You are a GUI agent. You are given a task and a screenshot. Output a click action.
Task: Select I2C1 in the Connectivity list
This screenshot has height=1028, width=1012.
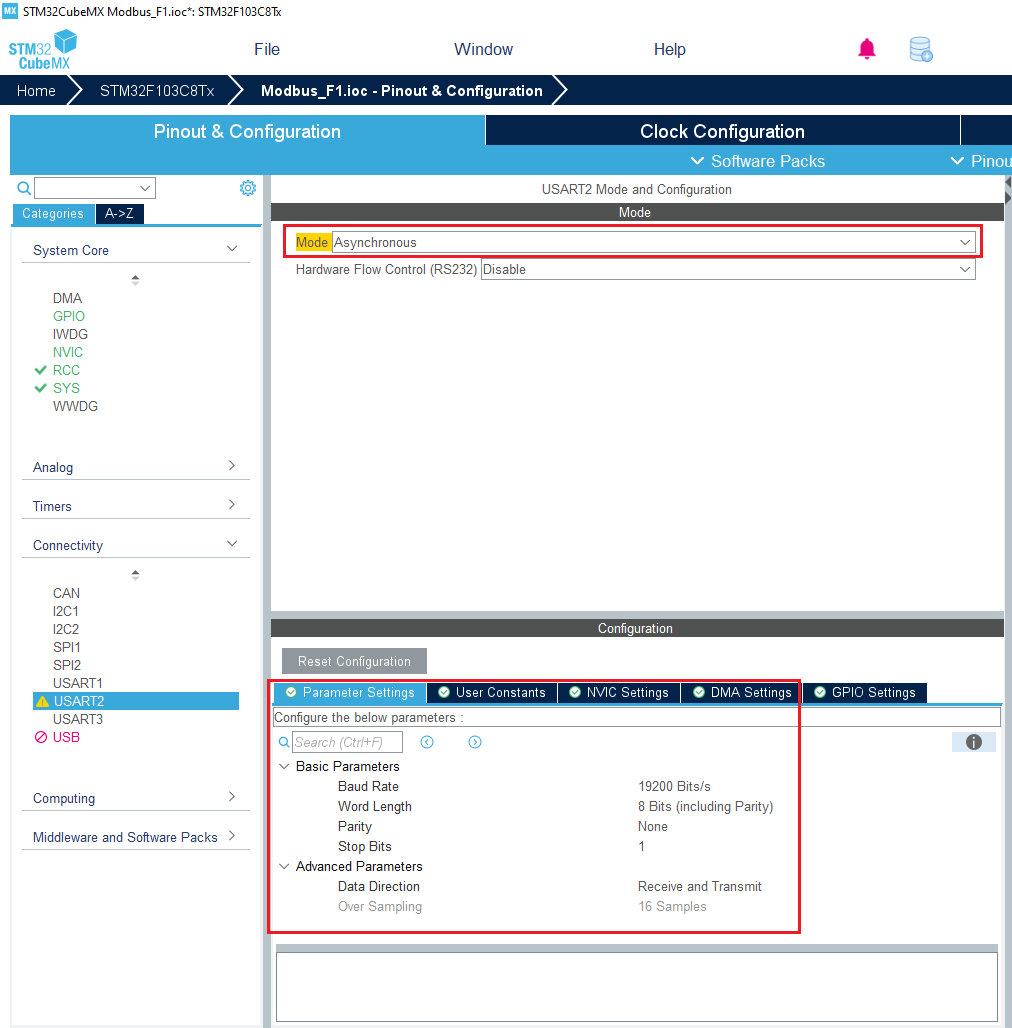pyautogui.click(x=66, y=611)
